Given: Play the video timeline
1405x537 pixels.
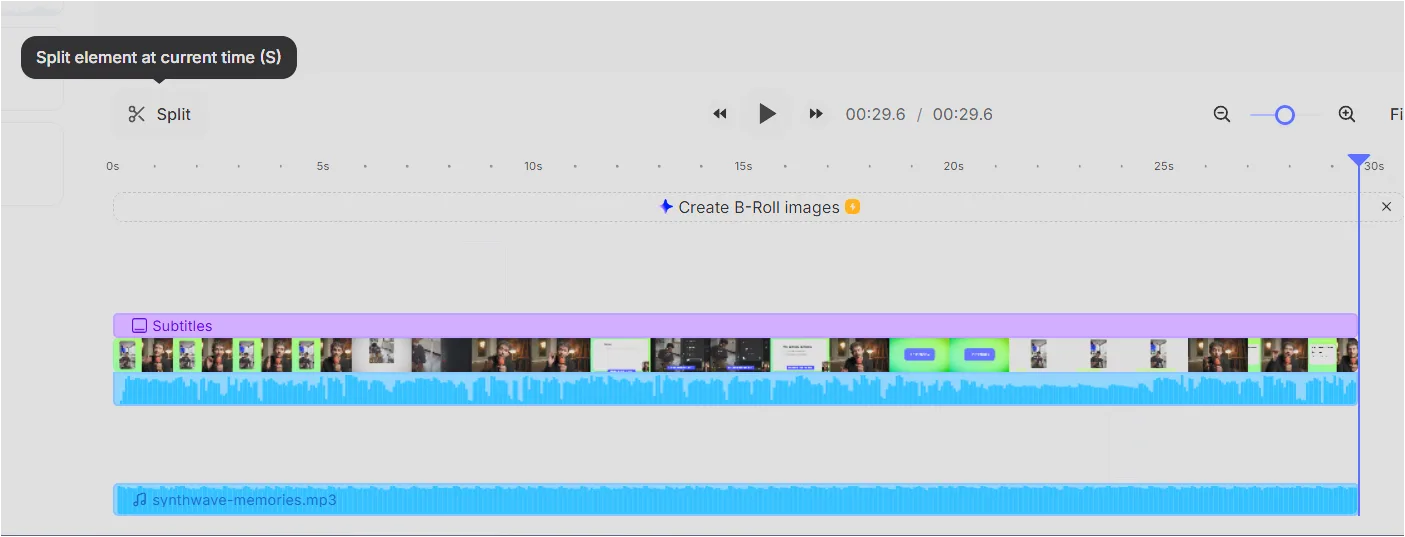Looking at the screenshot, I should pyautogui.click(x=767, y=114).
